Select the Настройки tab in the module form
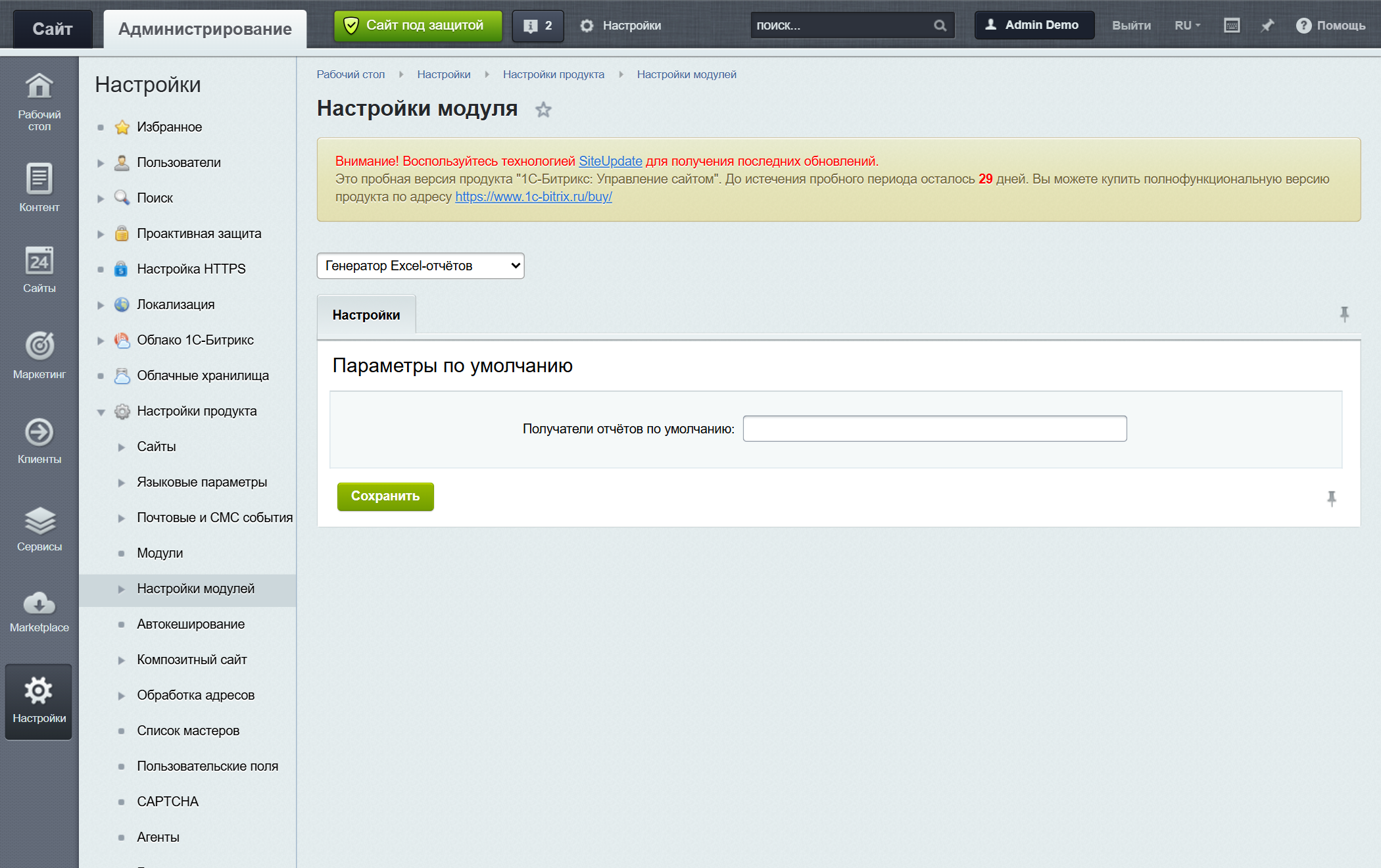This screenshot has height=868, width=1381. click(x=366, y=315)
